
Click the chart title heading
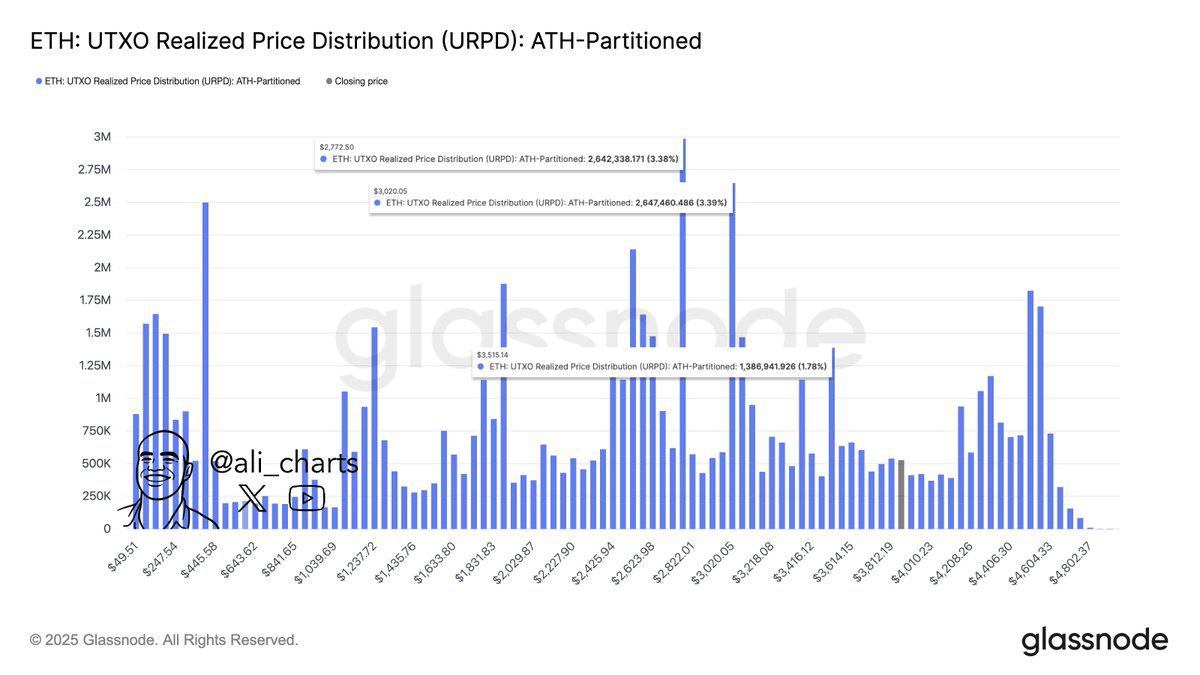(366, 41)
